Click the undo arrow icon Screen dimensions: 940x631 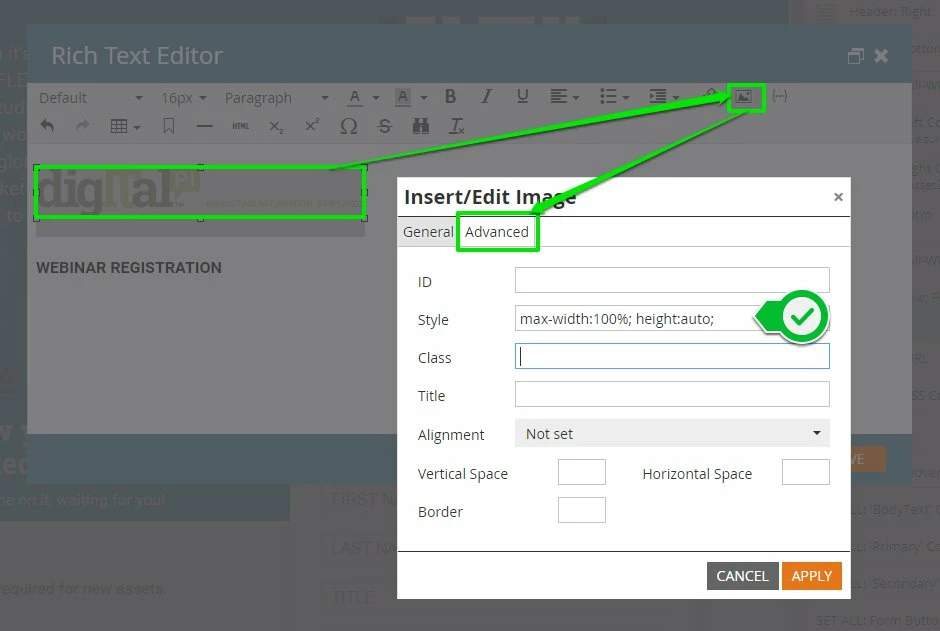pyautogui.click(x=47, y=126)
